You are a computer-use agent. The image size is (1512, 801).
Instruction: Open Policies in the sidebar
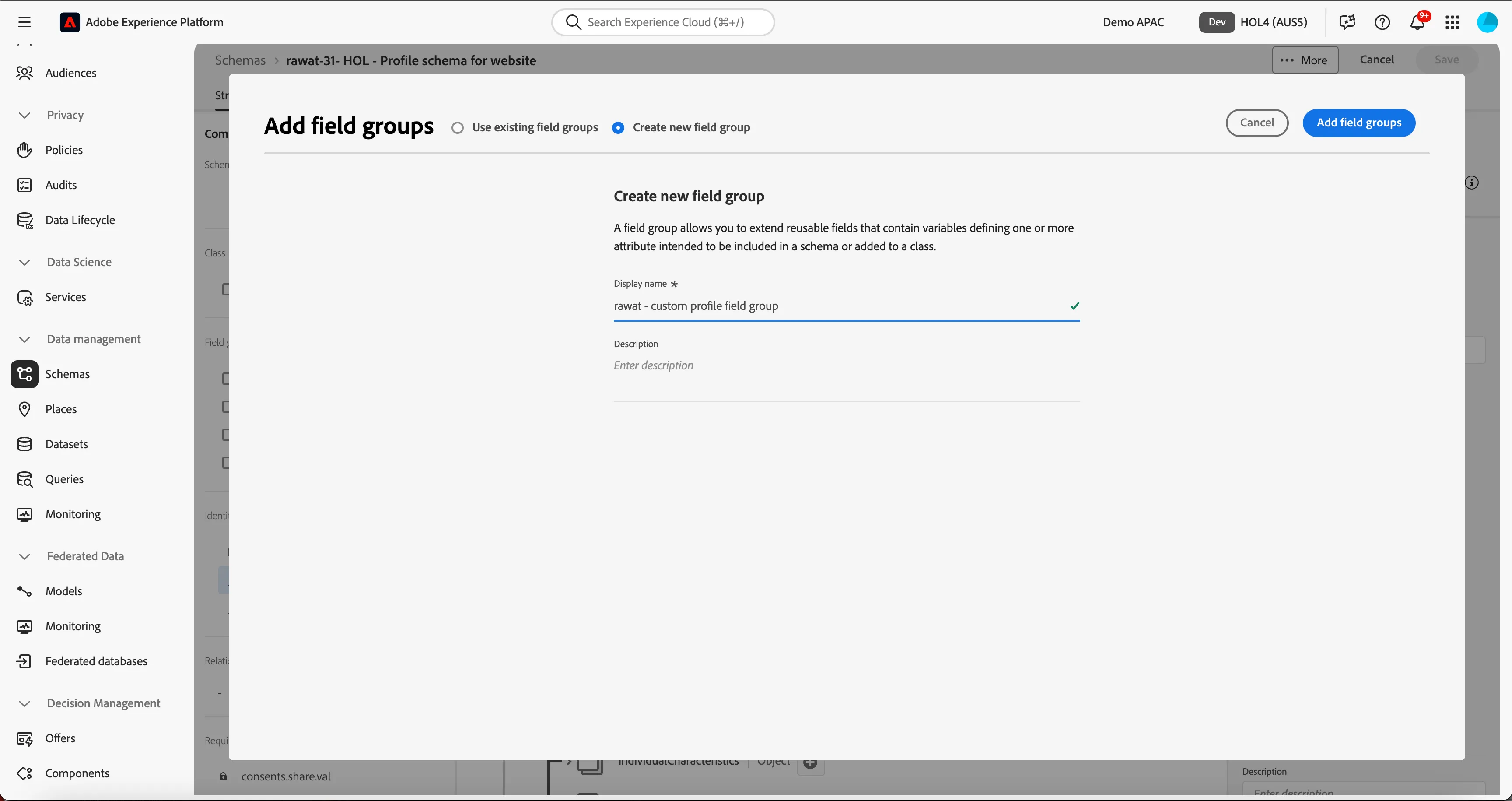(63, 150)
